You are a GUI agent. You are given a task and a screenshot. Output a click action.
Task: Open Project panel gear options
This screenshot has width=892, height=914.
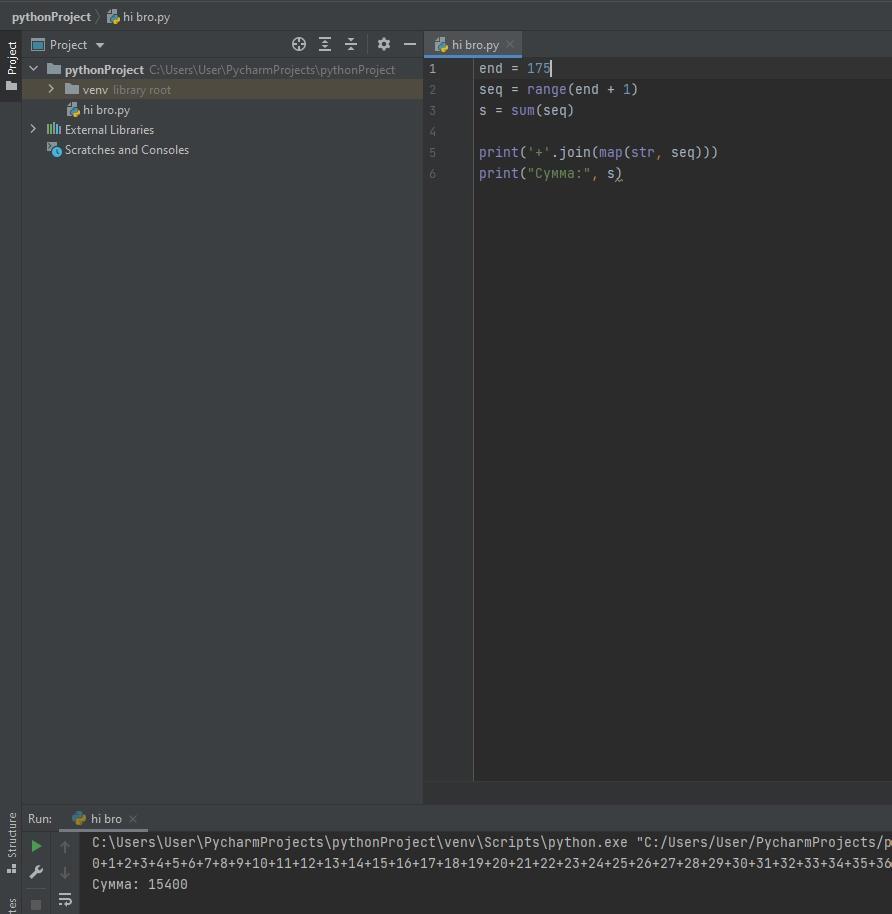tap(383, 44)
